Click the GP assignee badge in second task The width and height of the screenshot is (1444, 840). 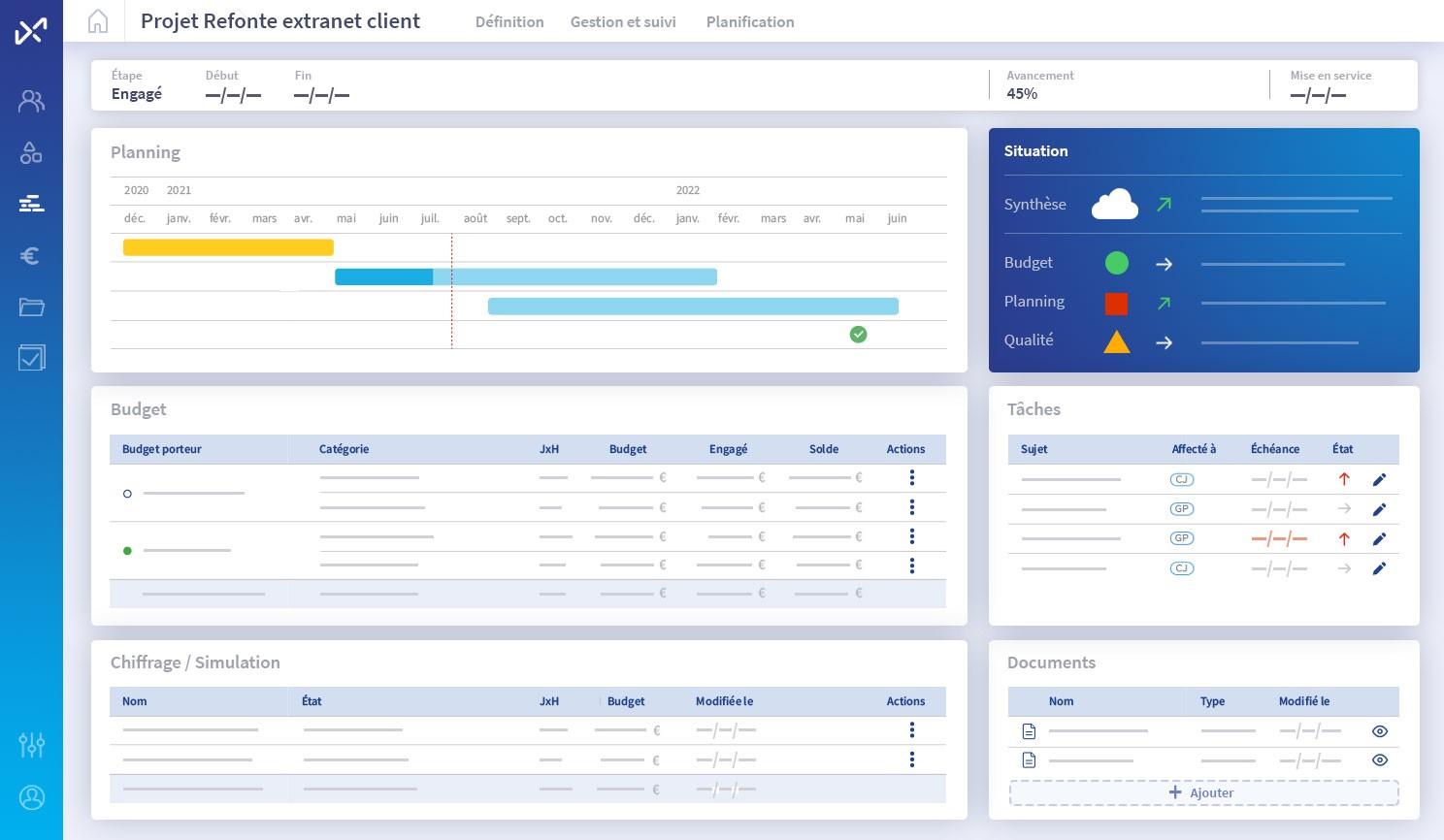[x=1182, y=509]
